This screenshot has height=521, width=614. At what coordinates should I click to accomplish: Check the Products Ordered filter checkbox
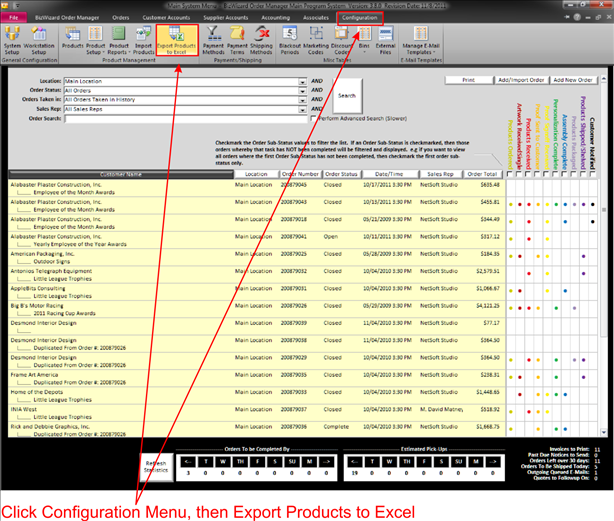[x=510, y=174]
